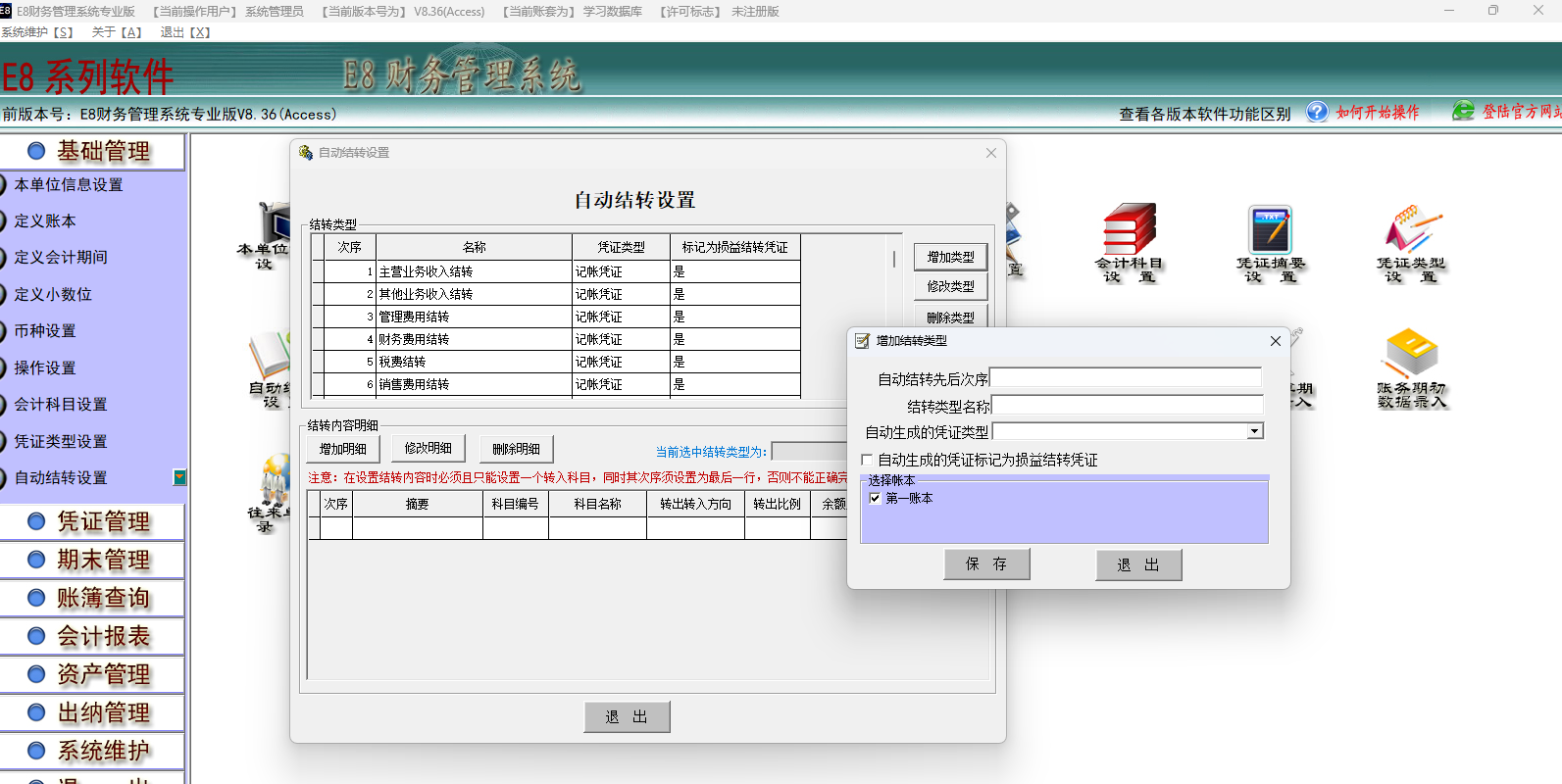
Task: Uncheck the 第一账本 checkbox
Action: (875, 498)
